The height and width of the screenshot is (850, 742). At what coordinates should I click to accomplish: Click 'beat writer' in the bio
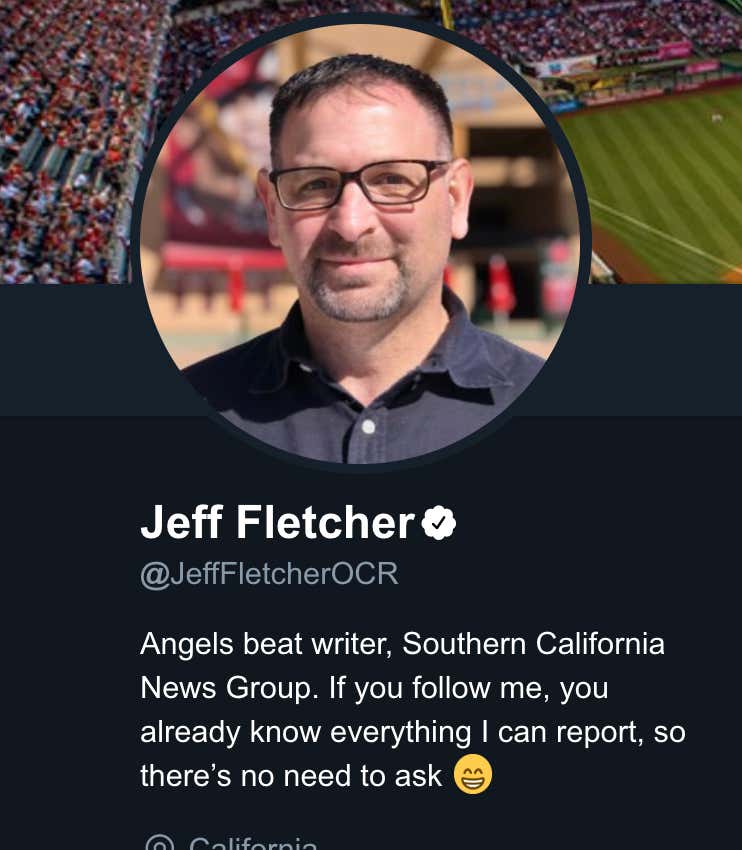point(318,644)
